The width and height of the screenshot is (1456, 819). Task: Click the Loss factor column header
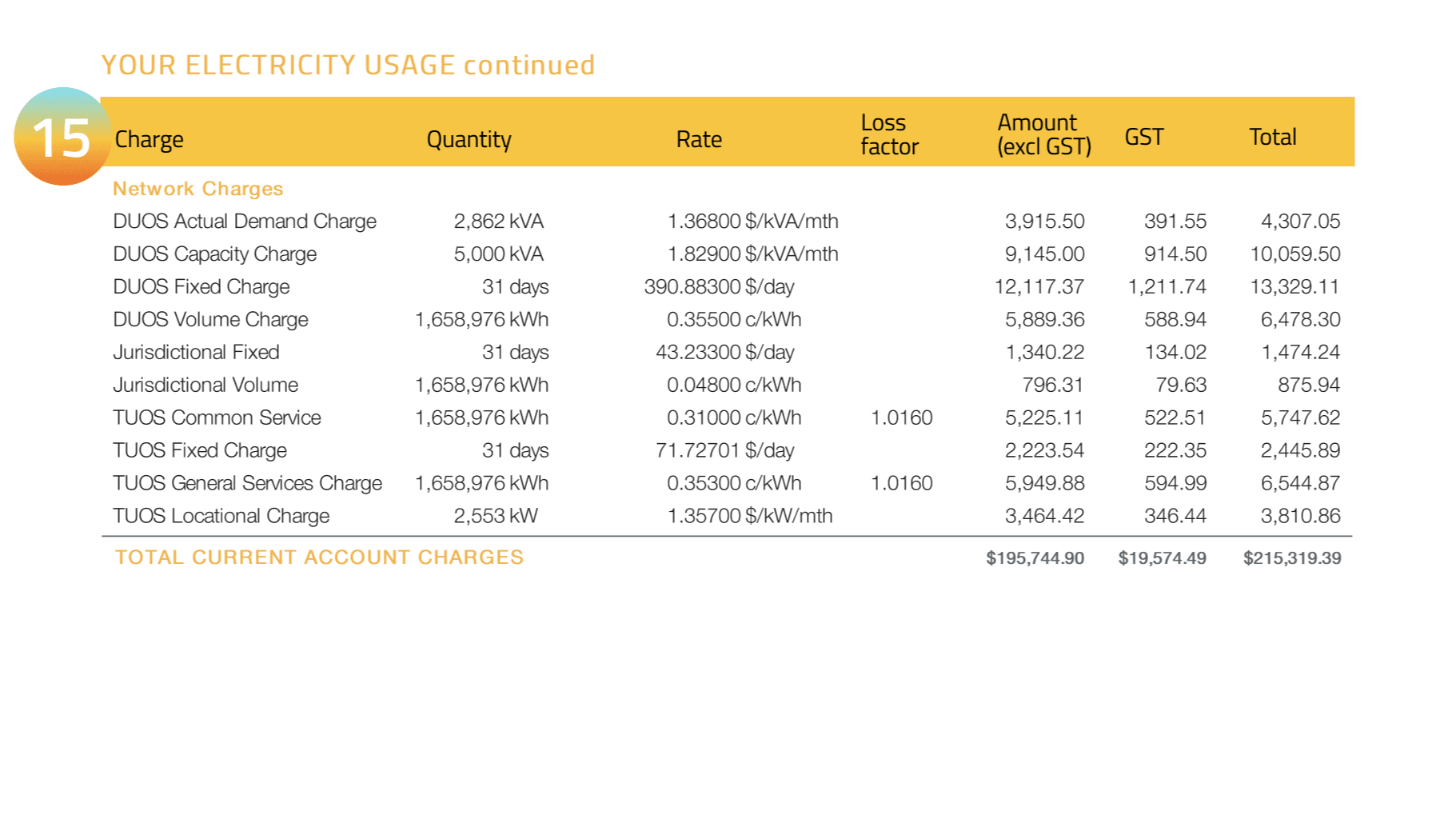(889, 134)
